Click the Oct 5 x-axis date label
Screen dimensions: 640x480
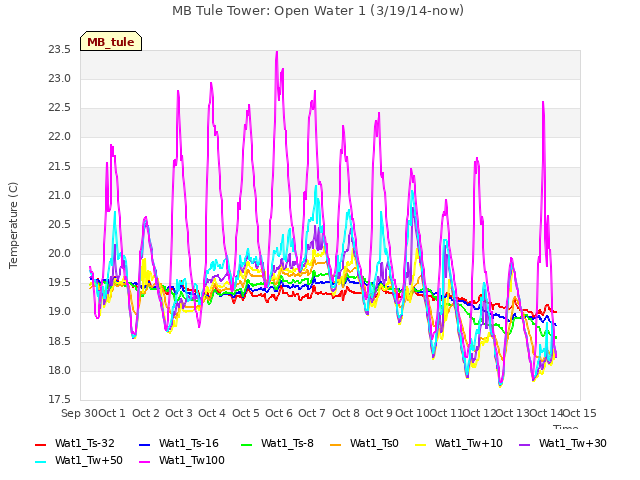(x=246, y=413)
